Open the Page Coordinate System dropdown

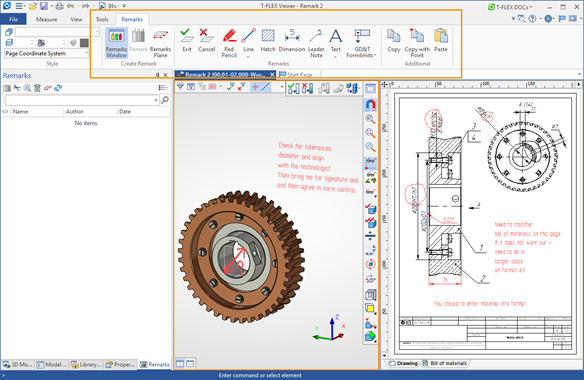tap(47, 53)
